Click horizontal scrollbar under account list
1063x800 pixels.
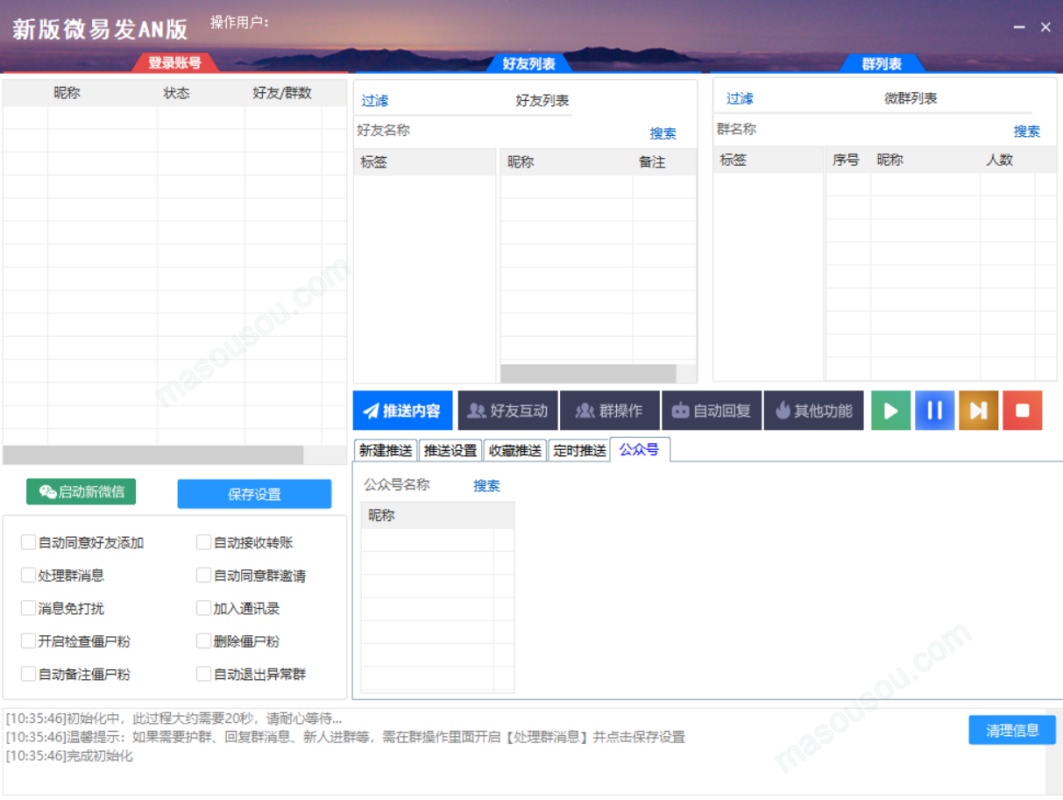pos(153,454)
